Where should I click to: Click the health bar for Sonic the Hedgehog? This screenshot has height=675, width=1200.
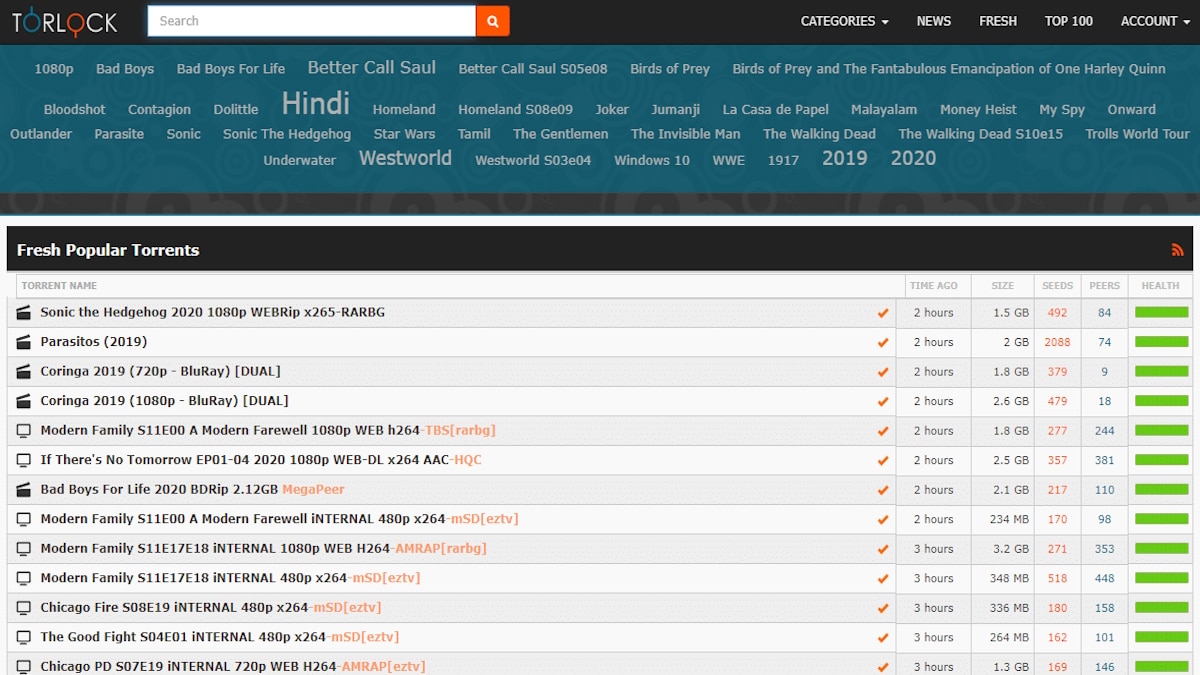(x=1160, y=312)
